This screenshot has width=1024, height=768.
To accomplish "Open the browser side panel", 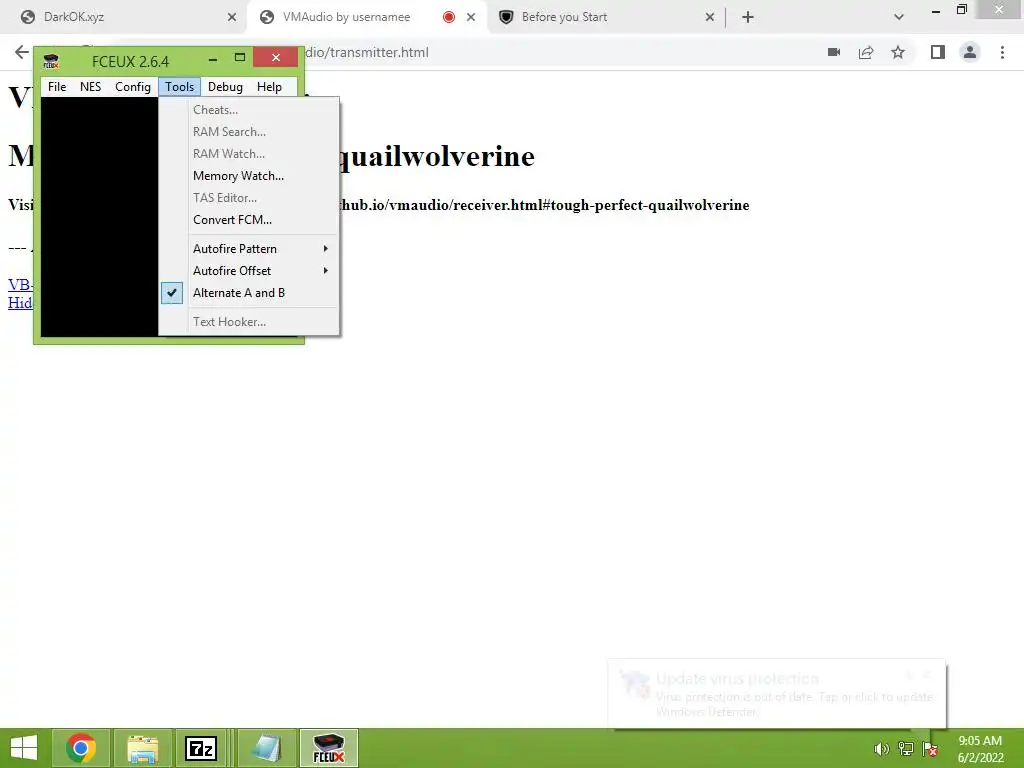I will point(938,52).
